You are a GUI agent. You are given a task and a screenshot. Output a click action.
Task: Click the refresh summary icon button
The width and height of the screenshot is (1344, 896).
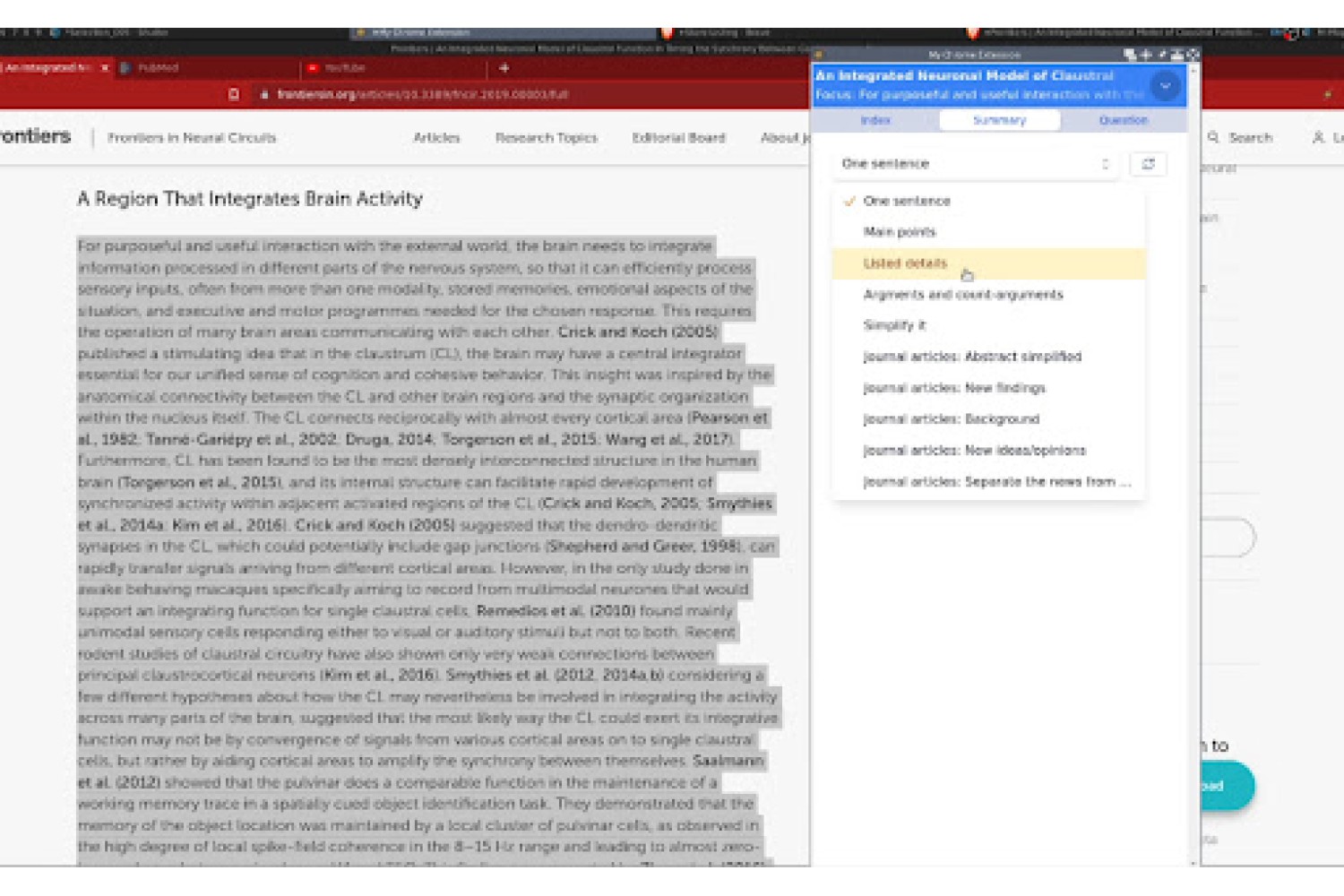(1148, 164)
